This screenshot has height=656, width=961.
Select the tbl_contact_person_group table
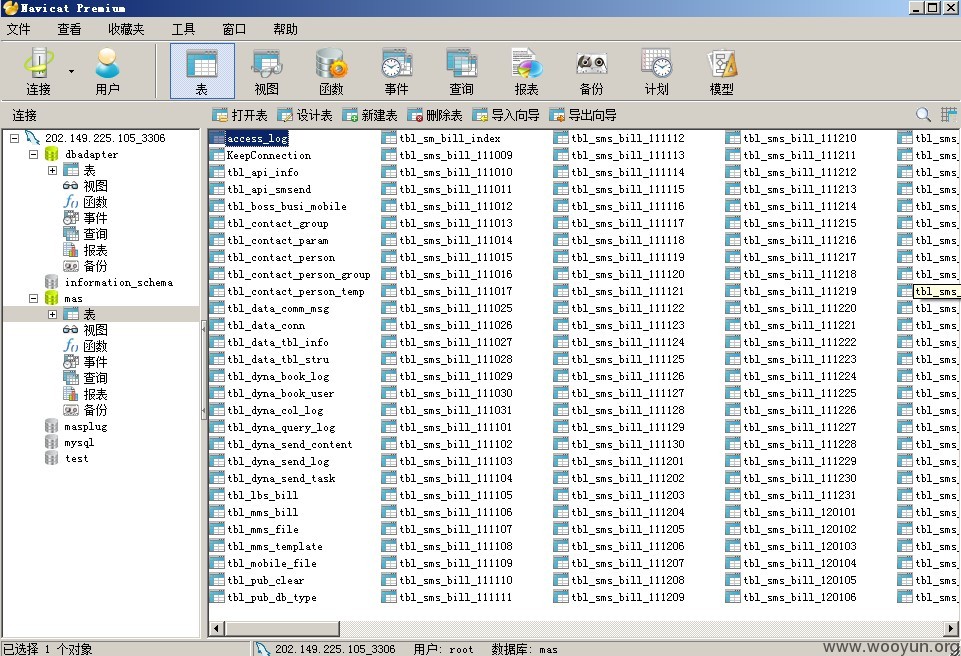[298, 274]
